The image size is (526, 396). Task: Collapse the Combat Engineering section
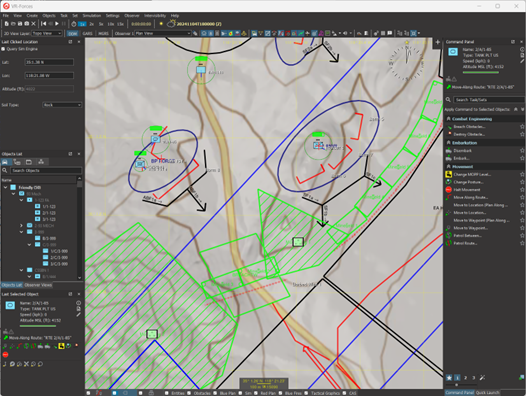pos(449,119)
